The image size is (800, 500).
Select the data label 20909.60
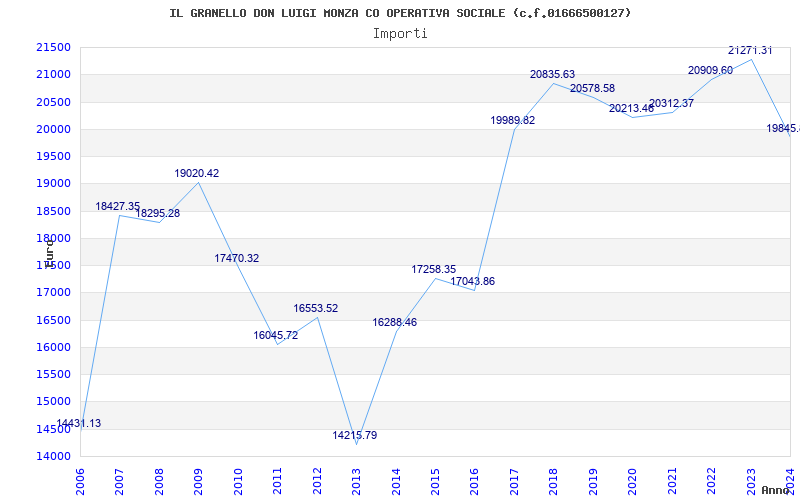tap(710, 70)
